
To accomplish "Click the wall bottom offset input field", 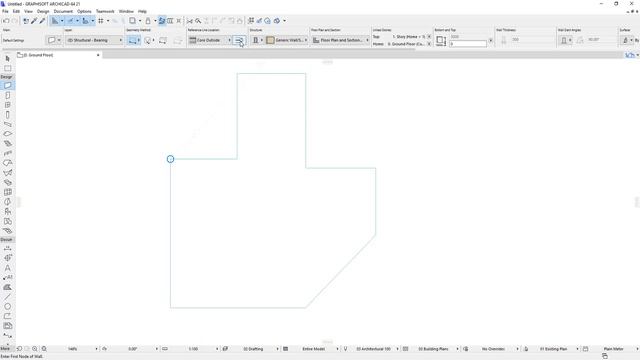I will click(468, 44).
